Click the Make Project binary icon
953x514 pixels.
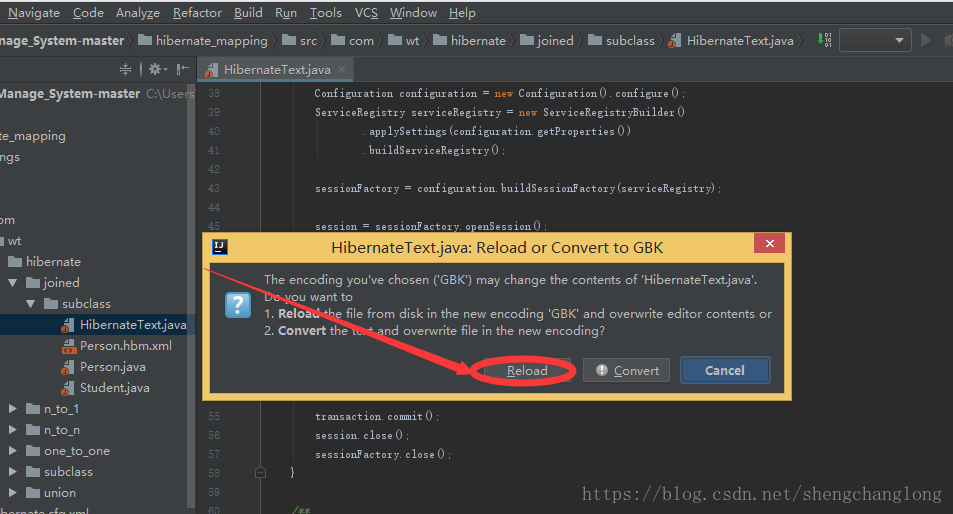(824, 40)
